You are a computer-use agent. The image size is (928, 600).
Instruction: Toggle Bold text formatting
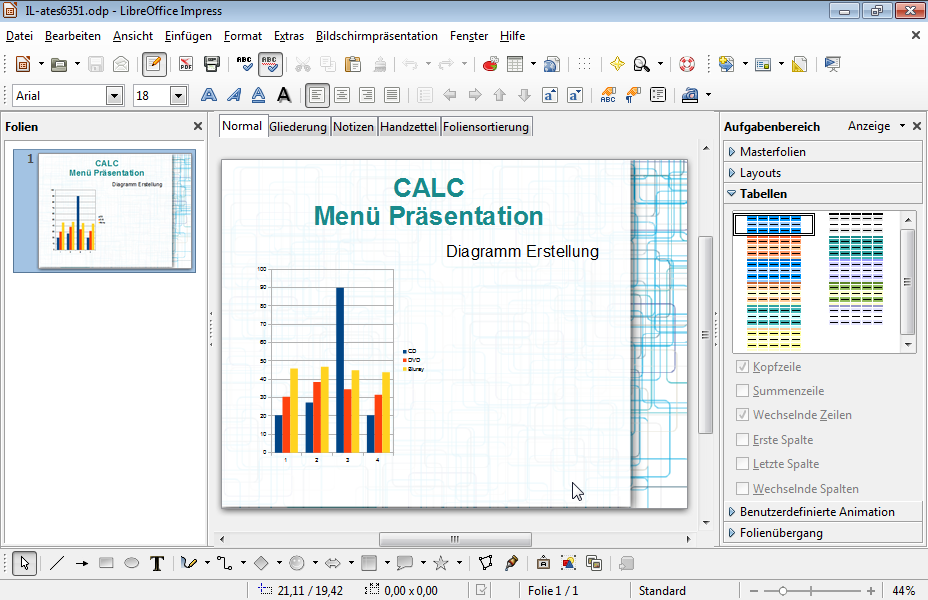coord(208,95)
